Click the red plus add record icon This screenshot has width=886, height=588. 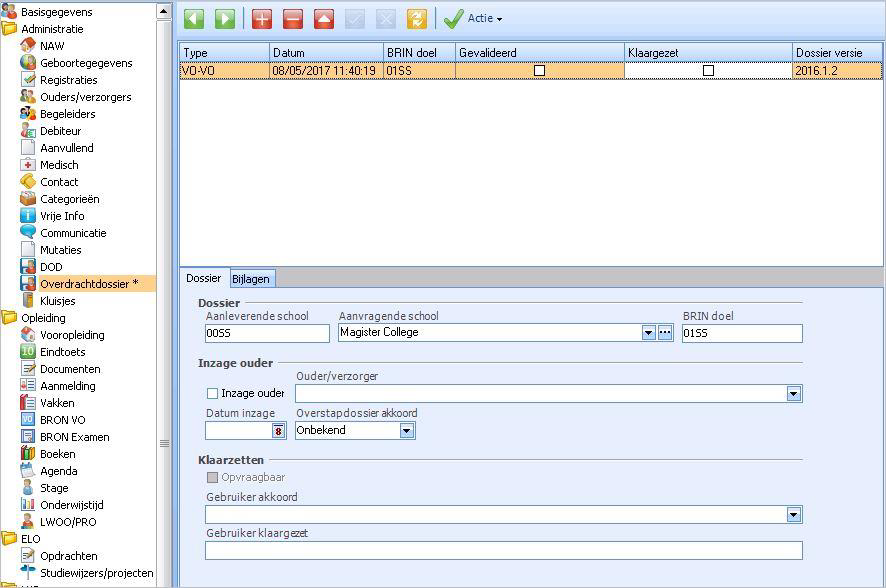tap(262, 19)
